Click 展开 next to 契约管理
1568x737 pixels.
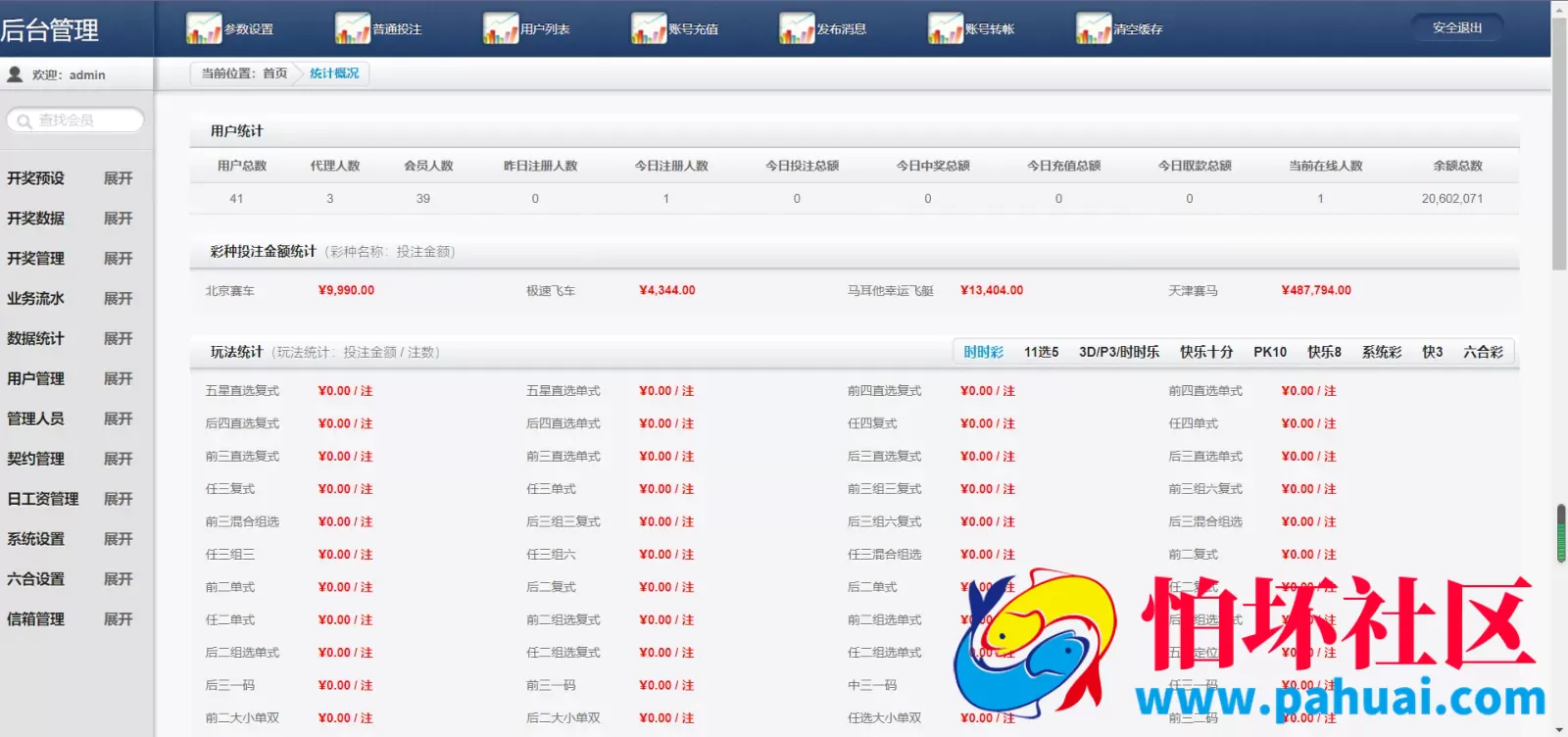118,460
